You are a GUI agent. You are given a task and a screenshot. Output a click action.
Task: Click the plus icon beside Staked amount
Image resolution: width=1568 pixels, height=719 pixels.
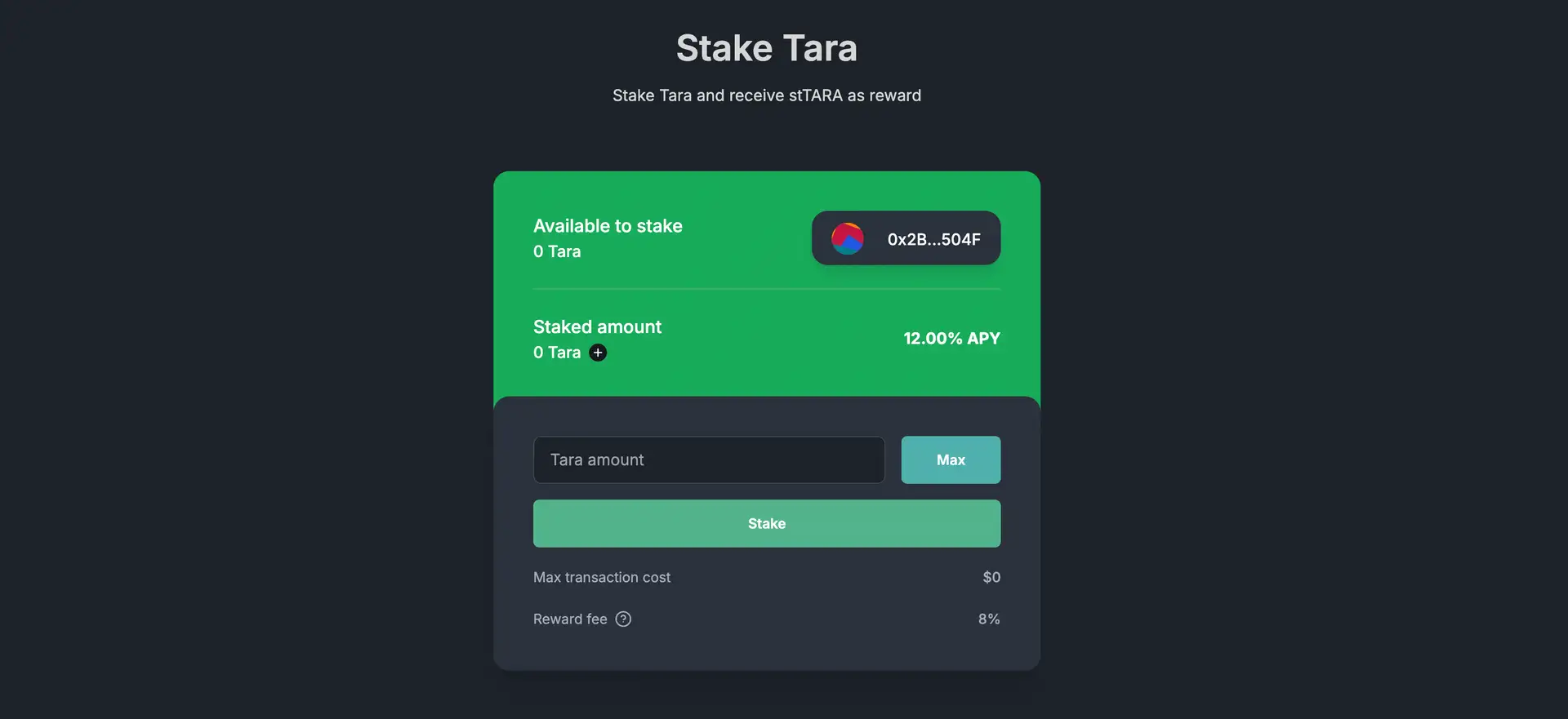click(598, 353)
